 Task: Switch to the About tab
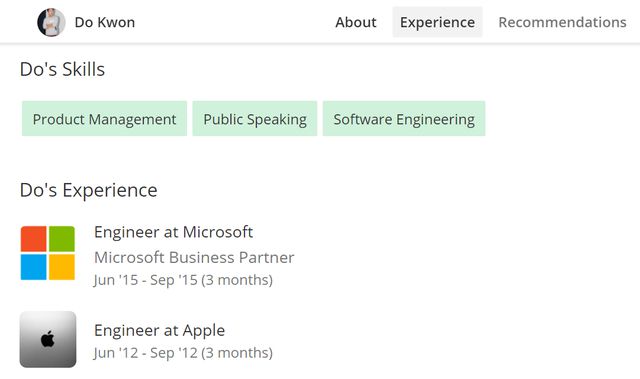(x=356, y=22)
